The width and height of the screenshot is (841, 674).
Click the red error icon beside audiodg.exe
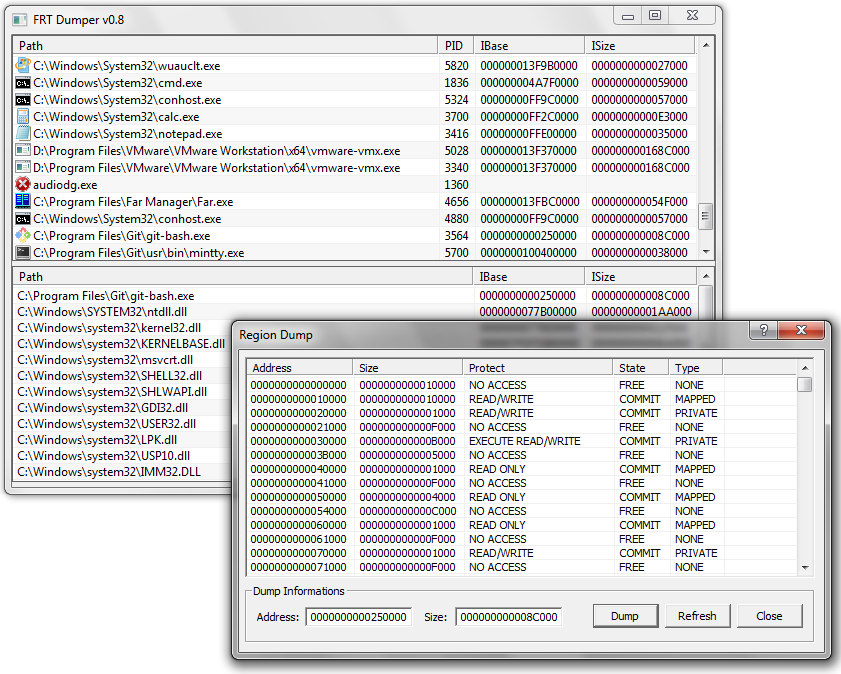pyautogui.click(x=23, y=184)
